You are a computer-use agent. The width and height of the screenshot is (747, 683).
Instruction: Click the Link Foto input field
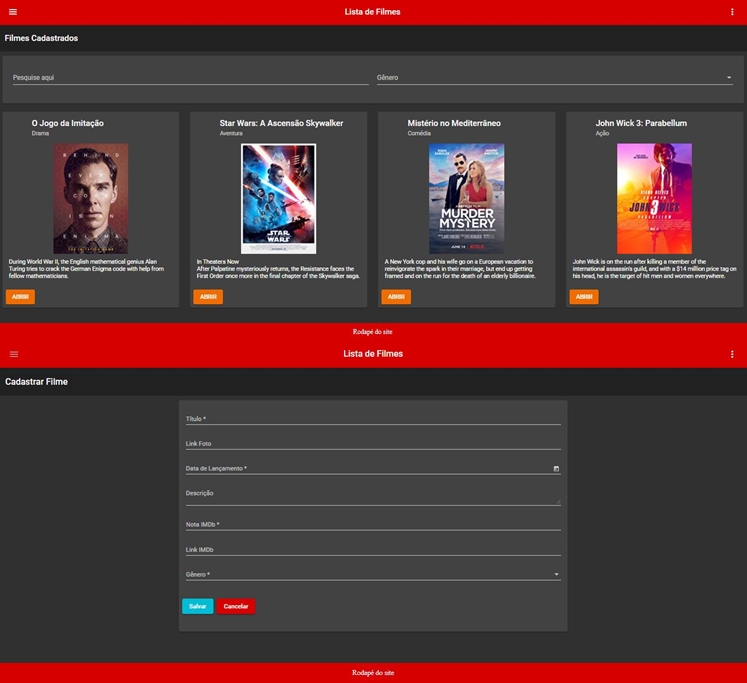(373, 443)
